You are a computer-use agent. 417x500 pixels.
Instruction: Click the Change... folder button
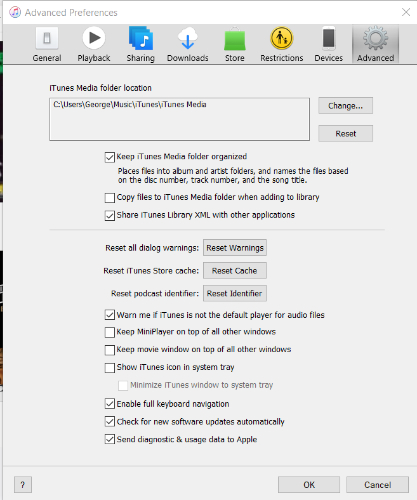(345, 106)
